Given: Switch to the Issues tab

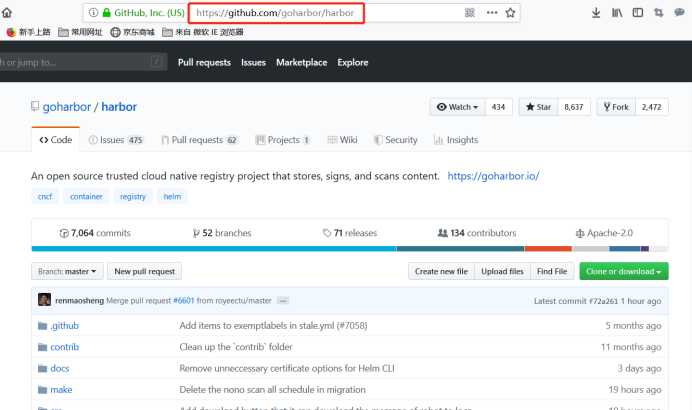Looking at the screenshot, I should [116, 140].
